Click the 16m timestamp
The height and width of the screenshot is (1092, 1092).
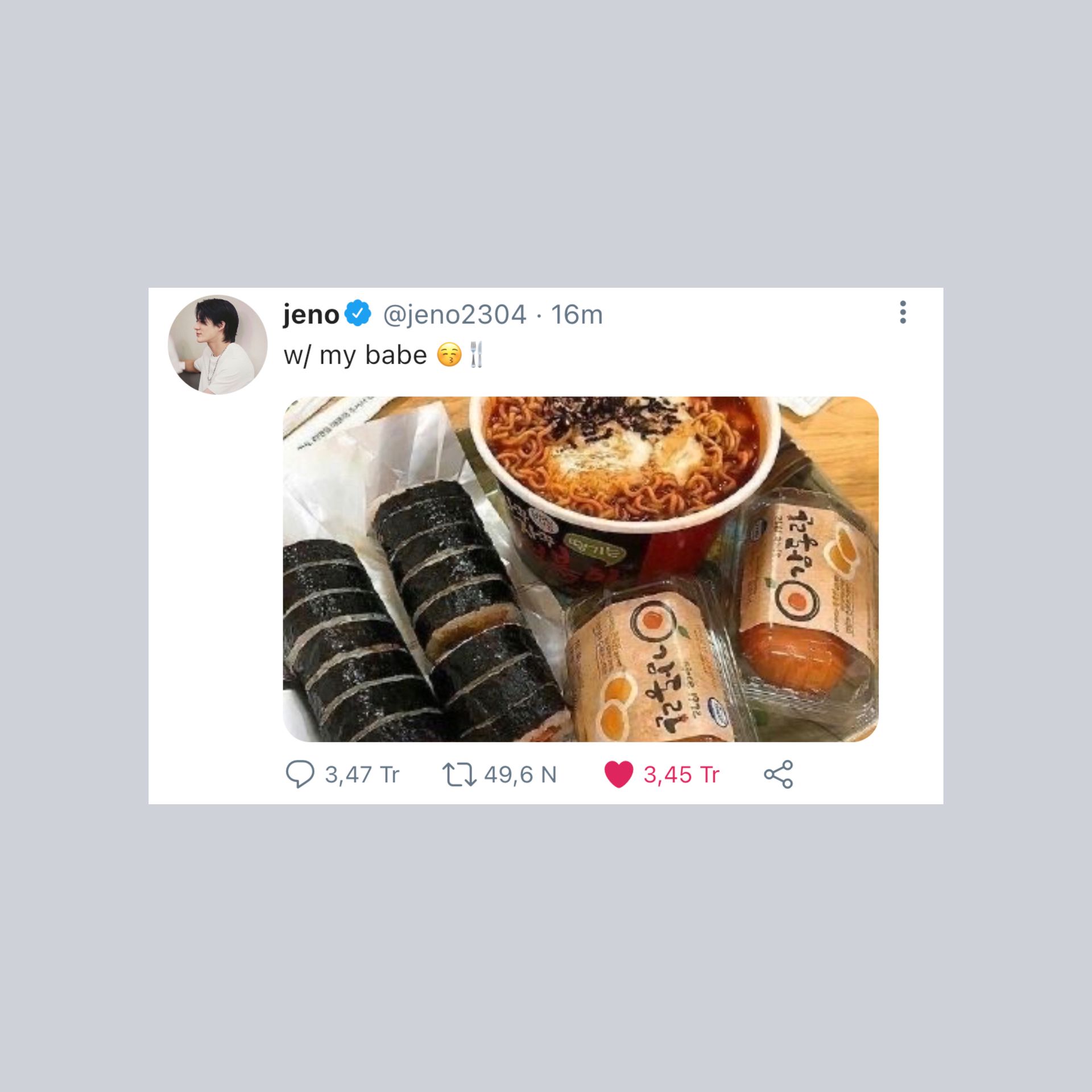(577, 315)
